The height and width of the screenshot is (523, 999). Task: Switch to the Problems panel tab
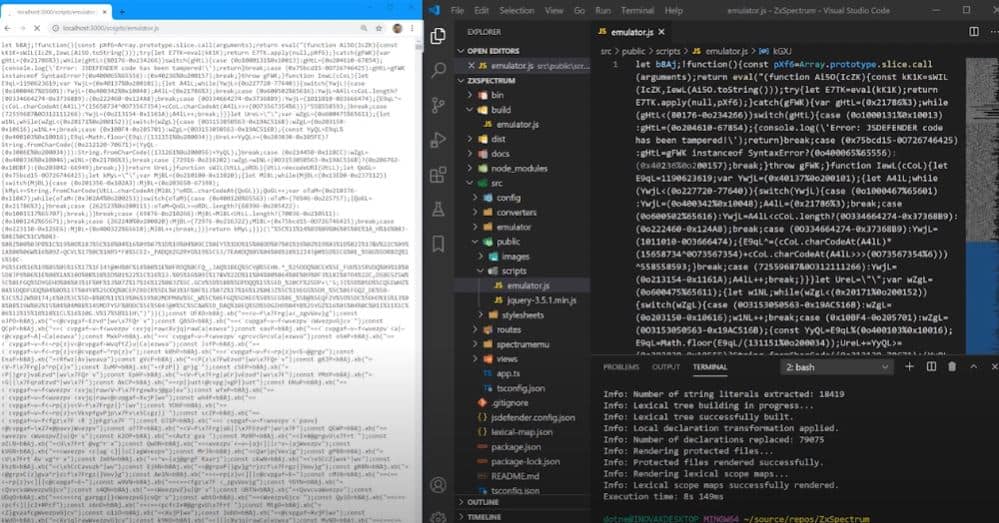(x=621, y=367)
